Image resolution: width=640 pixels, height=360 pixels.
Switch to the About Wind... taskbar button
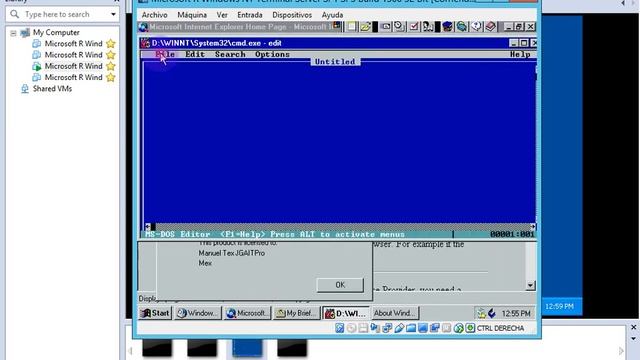click(x=395, y=313)
